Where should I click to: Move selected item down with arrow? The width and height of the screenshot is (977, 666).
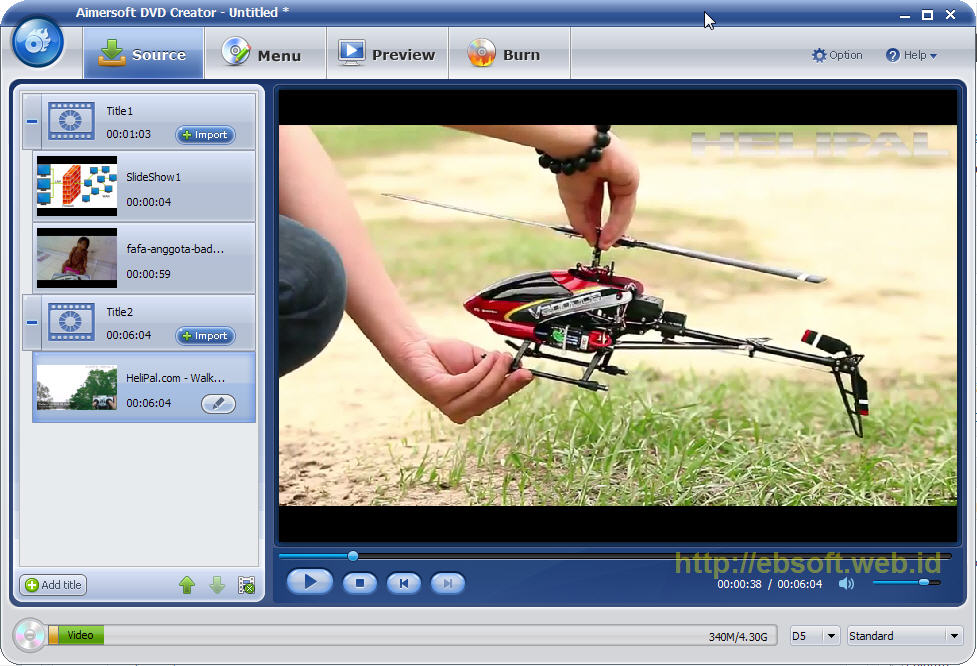[217, 584]
